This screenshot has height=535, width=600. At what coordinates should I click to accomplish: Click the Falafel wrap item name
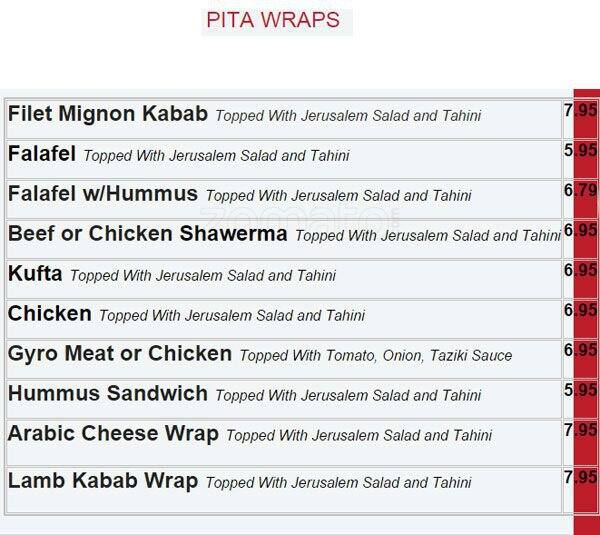click(42, 154)
